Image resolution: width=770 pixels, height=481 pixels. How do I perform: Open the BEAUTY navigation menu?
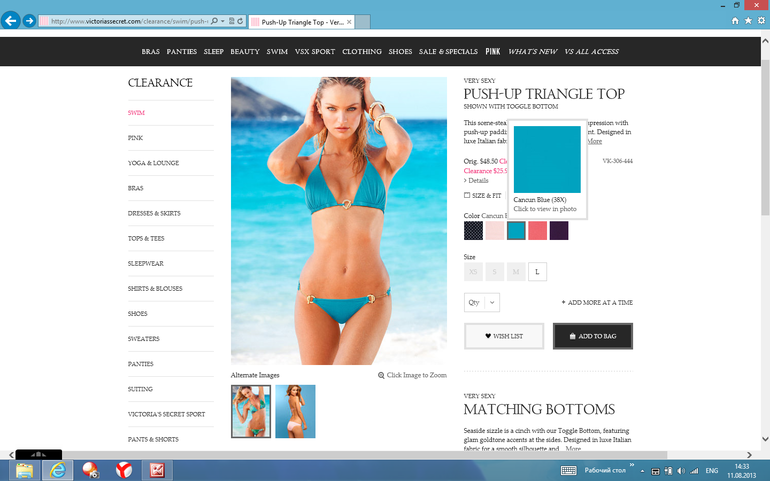point(245,52)
